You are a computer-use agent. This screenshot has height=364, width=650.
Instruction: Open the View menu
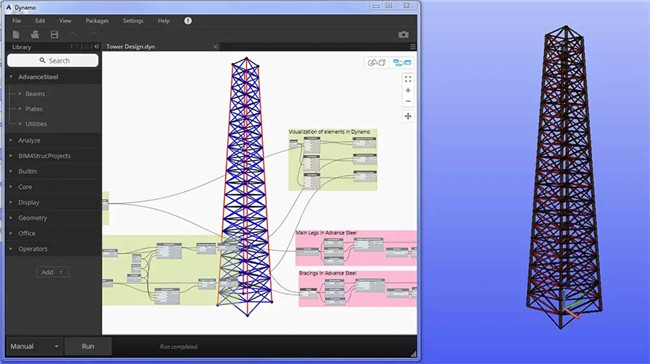(x=65, y=21)
